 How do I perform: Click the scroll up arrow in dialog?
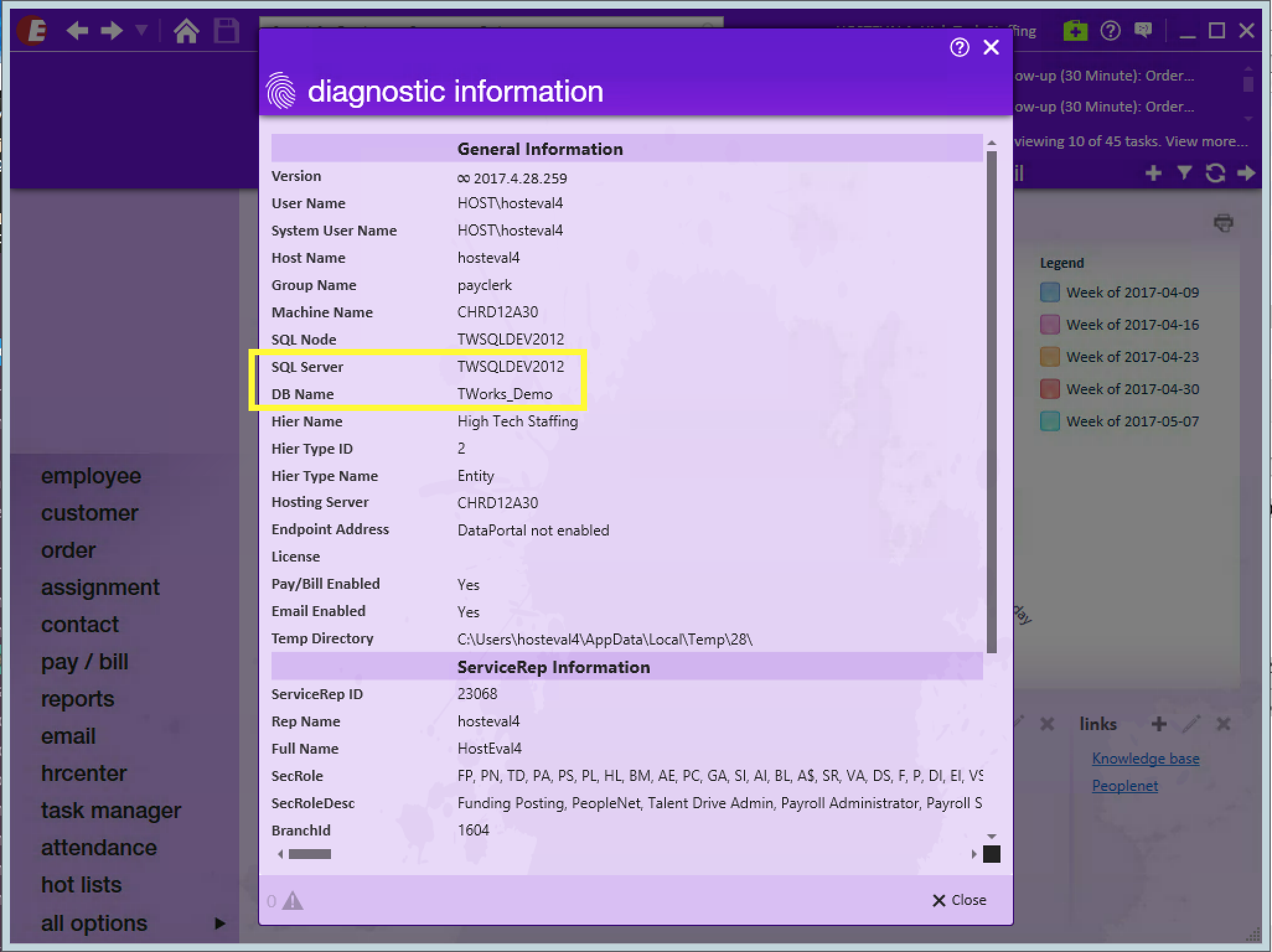tap(992, 143)
